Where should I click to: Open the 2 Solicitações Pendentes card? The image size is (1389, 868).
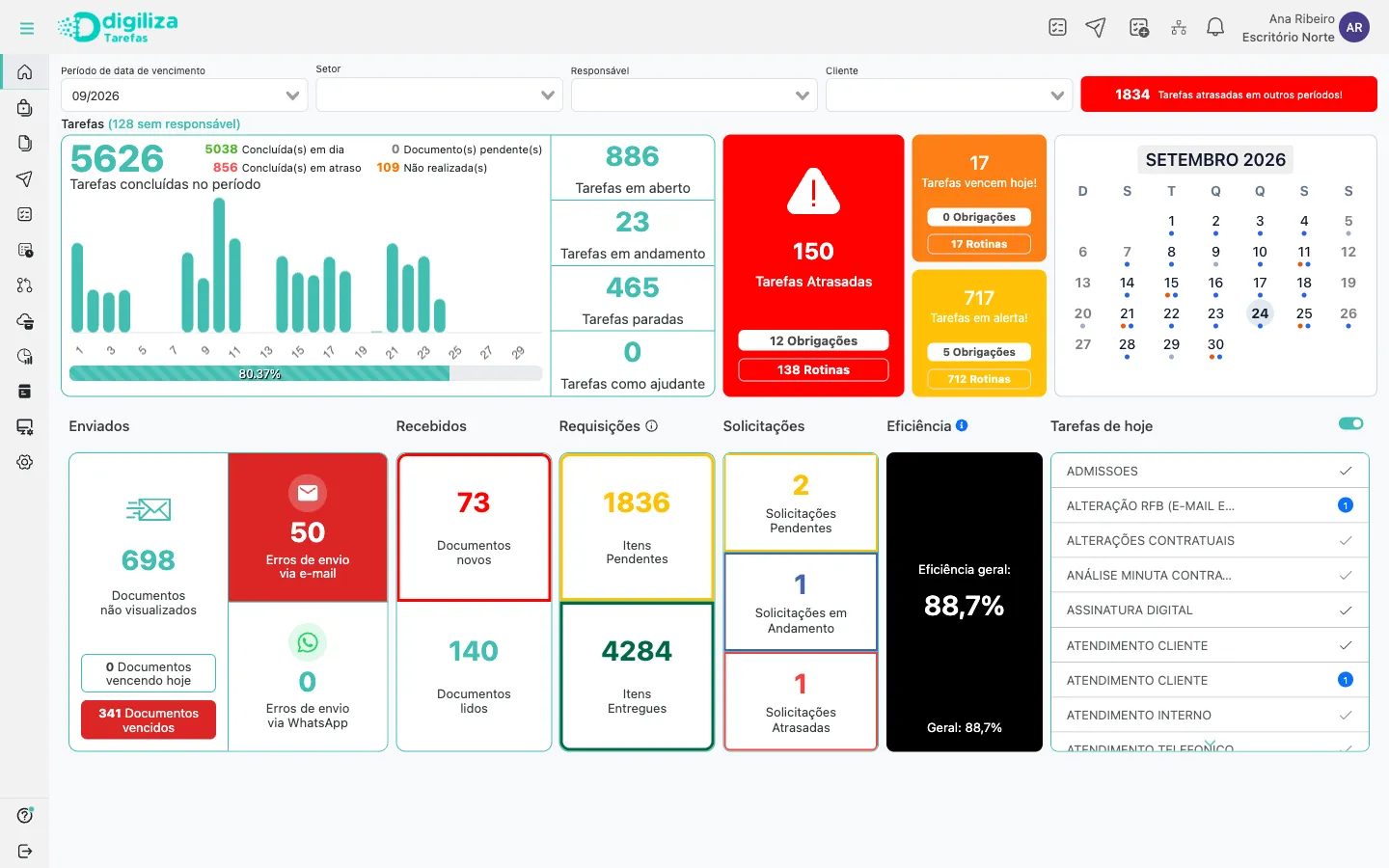click(801, 502)
